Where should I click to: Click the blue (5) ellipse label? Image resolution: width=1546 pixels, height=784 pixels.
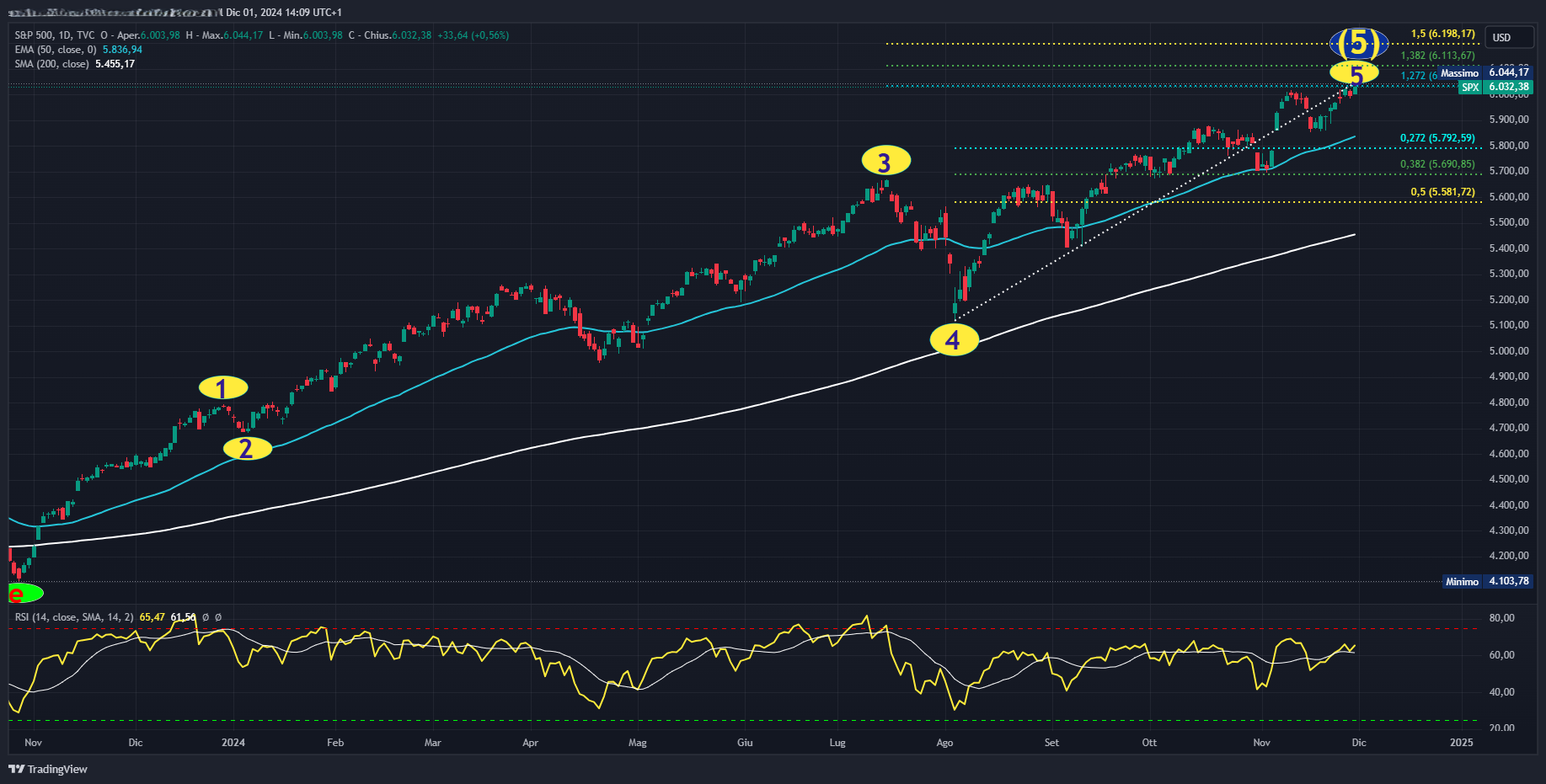pos(1358,43)
